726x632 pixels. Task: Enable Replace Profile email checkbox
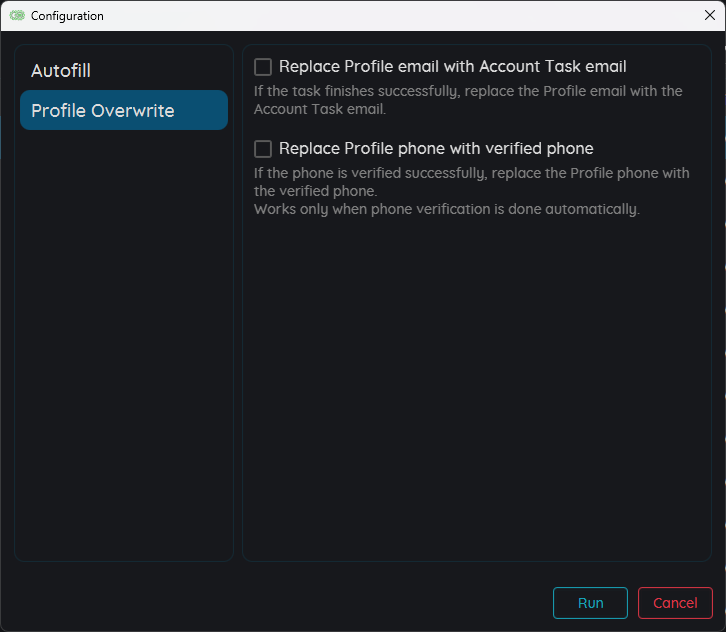click(263, 67)
